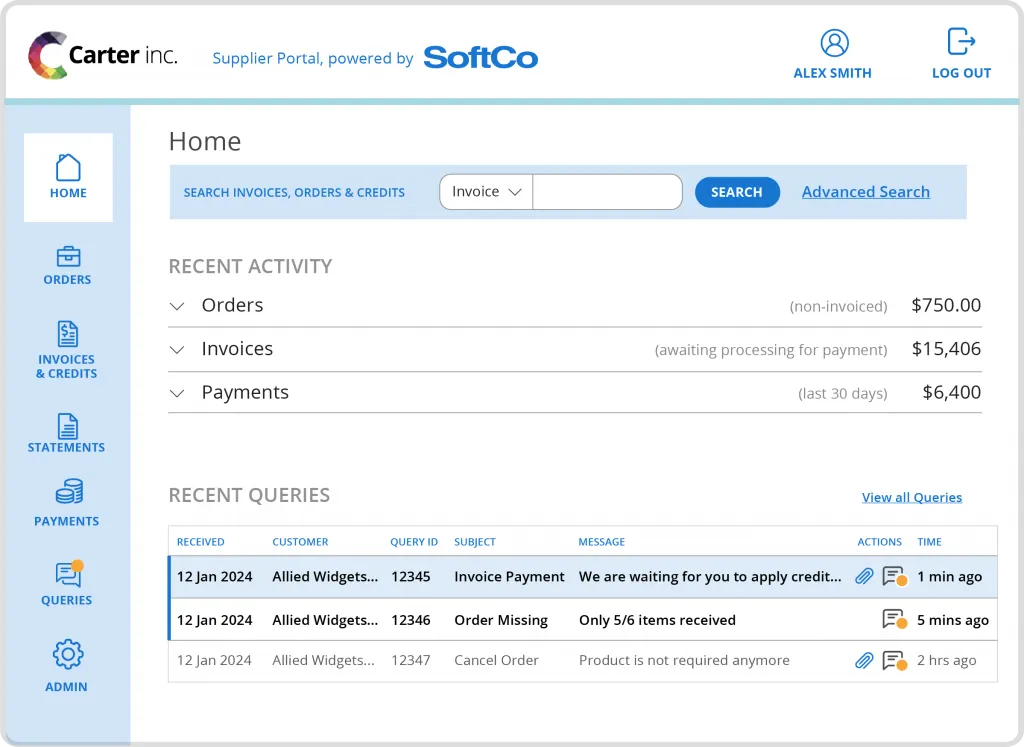Viewport: 1024px width, 747px height.
Task: Open the Admin gear icon
Action: pyautogui.click(x=67, y=655)
